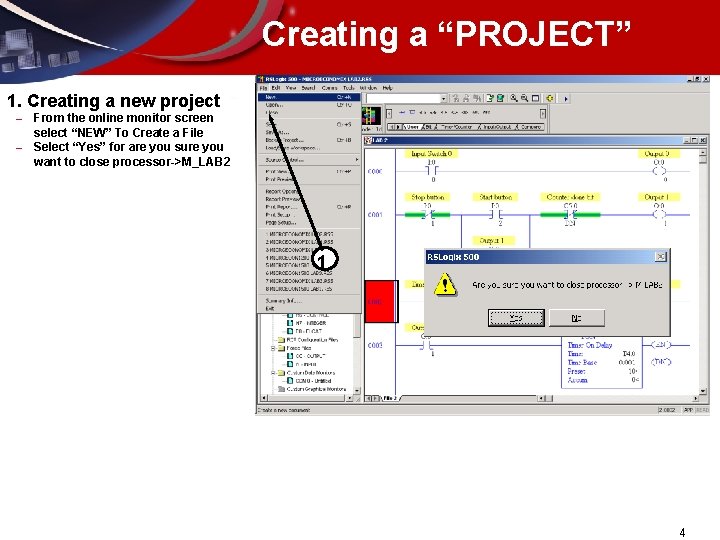This screenshot has height=540, width=720.
Task: Click the Timer On Delay instruction block
Action: tap(602, 362)
